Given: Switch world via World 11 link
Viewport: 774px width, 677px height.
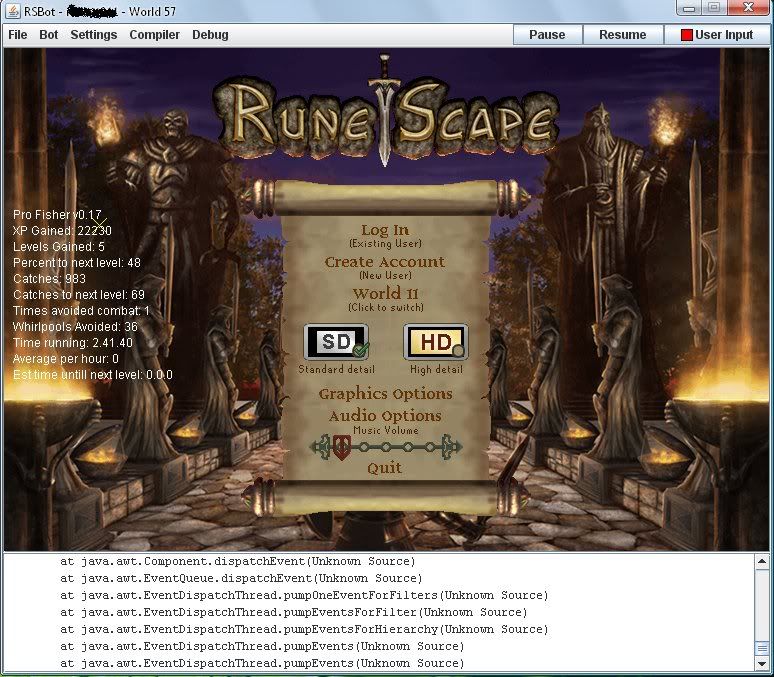Looking at the screenshot, I should 385,295.
